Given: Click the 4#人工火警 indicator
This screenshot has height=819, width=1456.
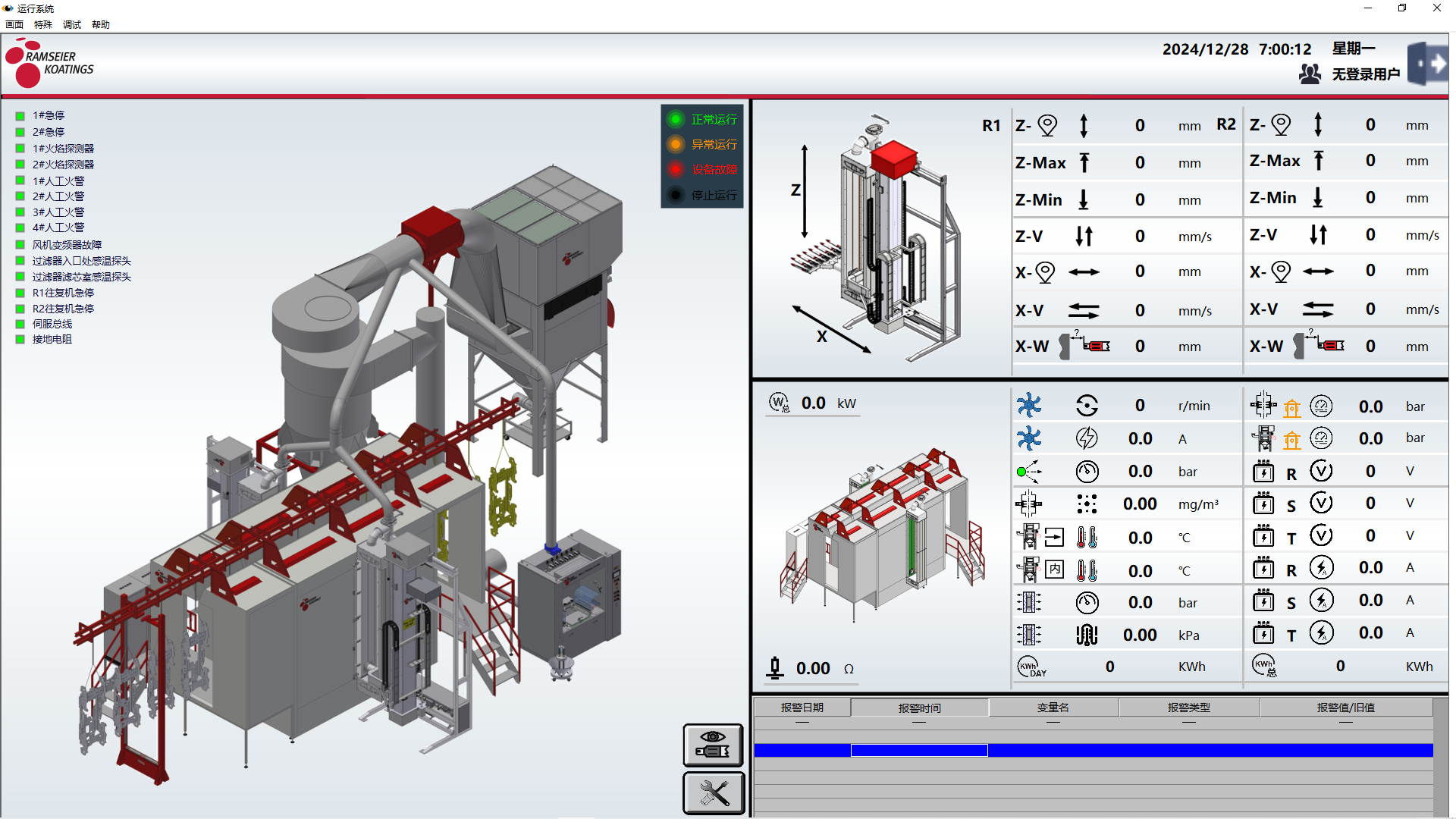Looking at the screenshot, I should (20, 227).
